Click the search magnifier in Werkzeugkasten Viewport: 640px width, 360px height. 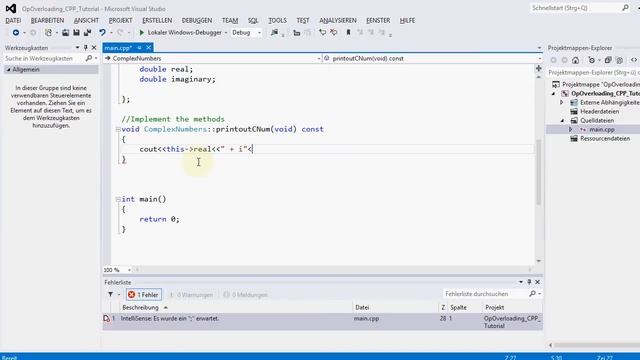(x=89, y=58)
